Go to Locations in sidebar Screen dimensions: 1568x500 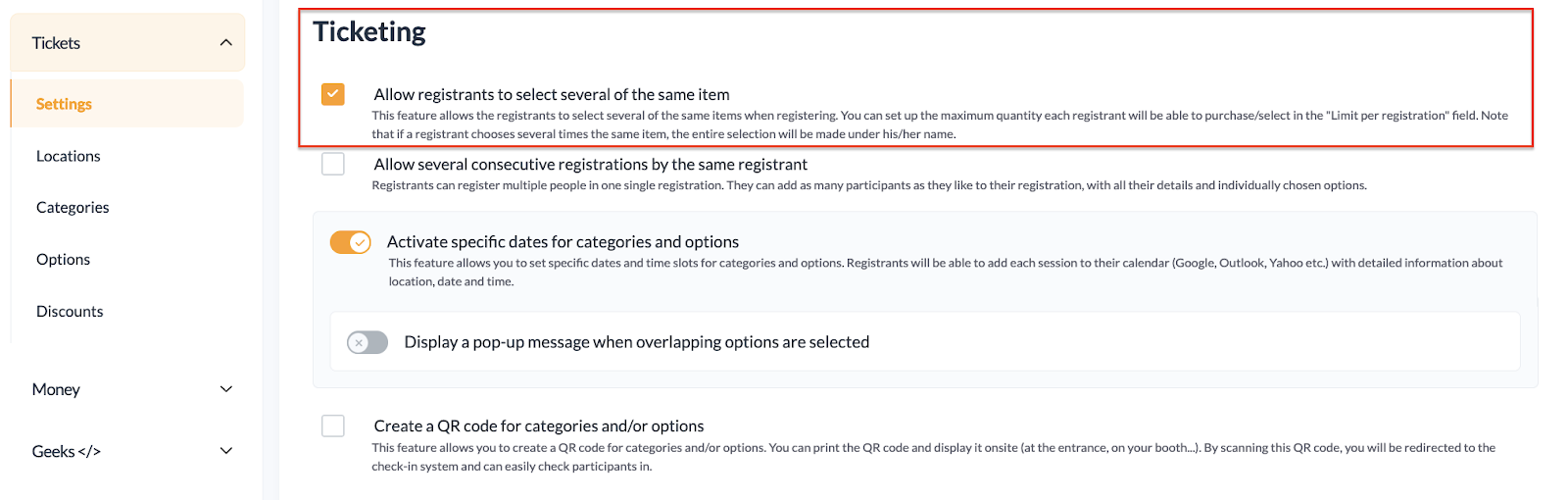[69, 156]
